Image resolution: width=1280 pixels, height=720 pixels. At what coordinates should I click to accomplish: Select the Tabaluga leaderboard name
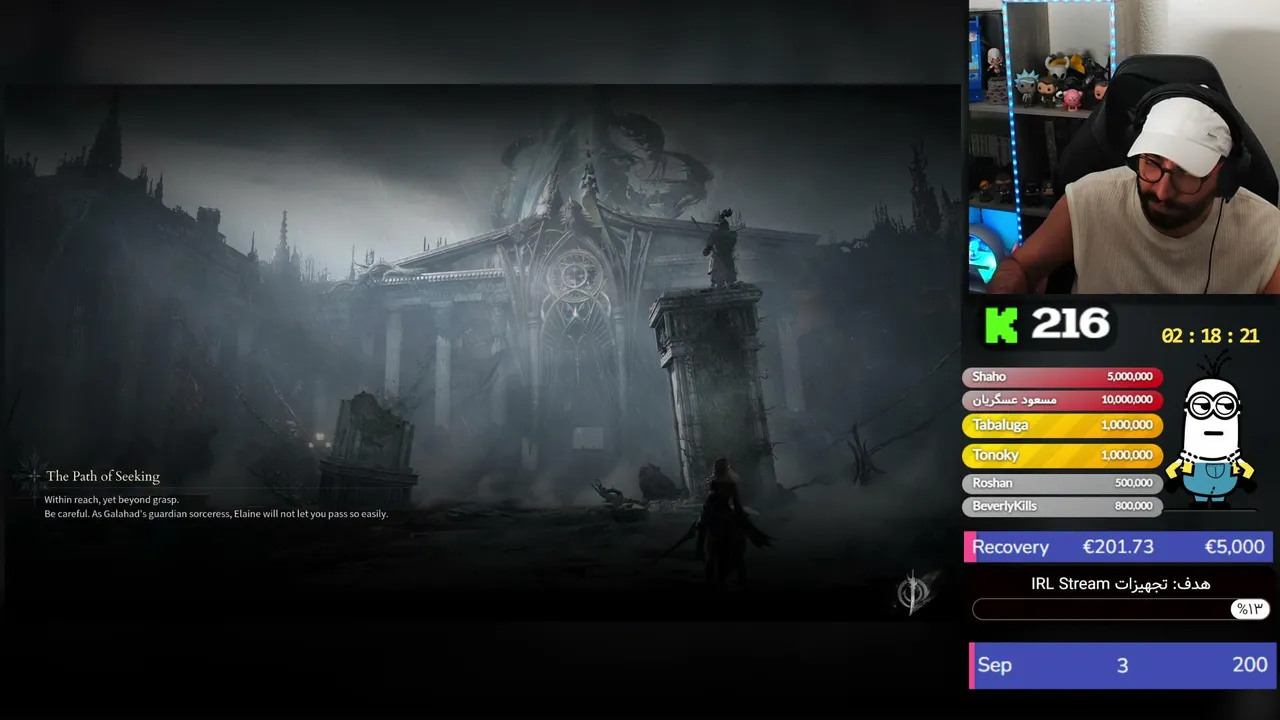[1000, 425]
